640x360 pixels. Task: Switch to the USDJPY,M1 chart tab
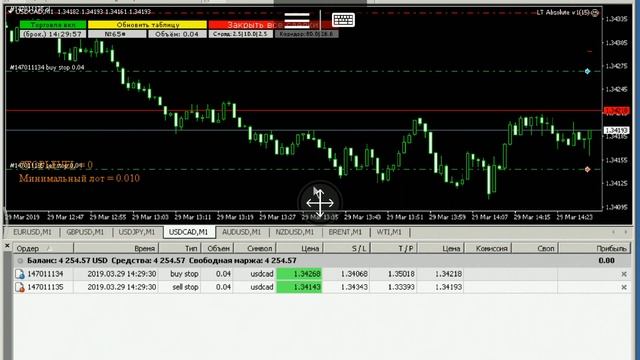[x=137, y=232]
